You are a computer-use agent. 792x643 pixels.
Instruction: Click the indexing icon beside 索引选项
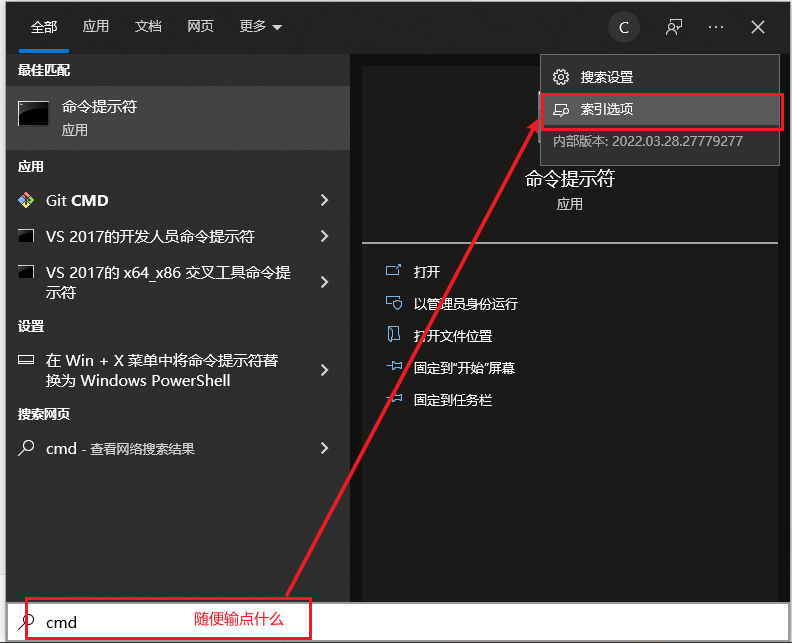[561, 110]
